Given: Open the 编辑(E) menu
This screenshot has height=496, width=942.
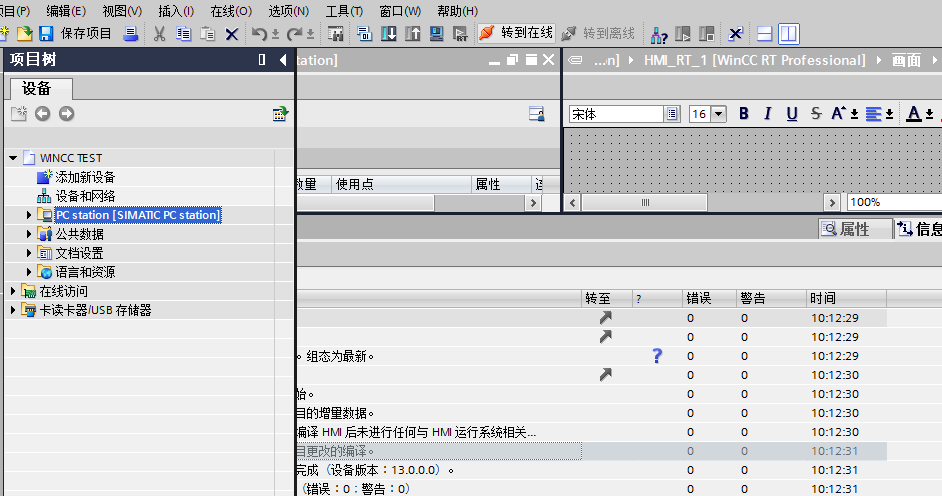Looking at the screenshot, I should [x=66, y=11].
